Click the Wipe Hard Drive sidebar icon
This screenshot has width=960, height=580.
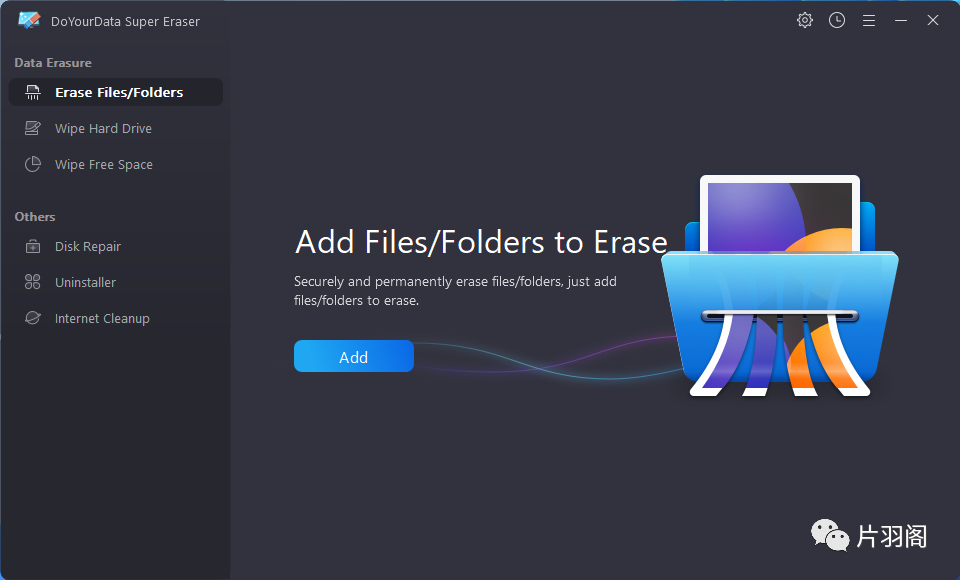point(32,128)
